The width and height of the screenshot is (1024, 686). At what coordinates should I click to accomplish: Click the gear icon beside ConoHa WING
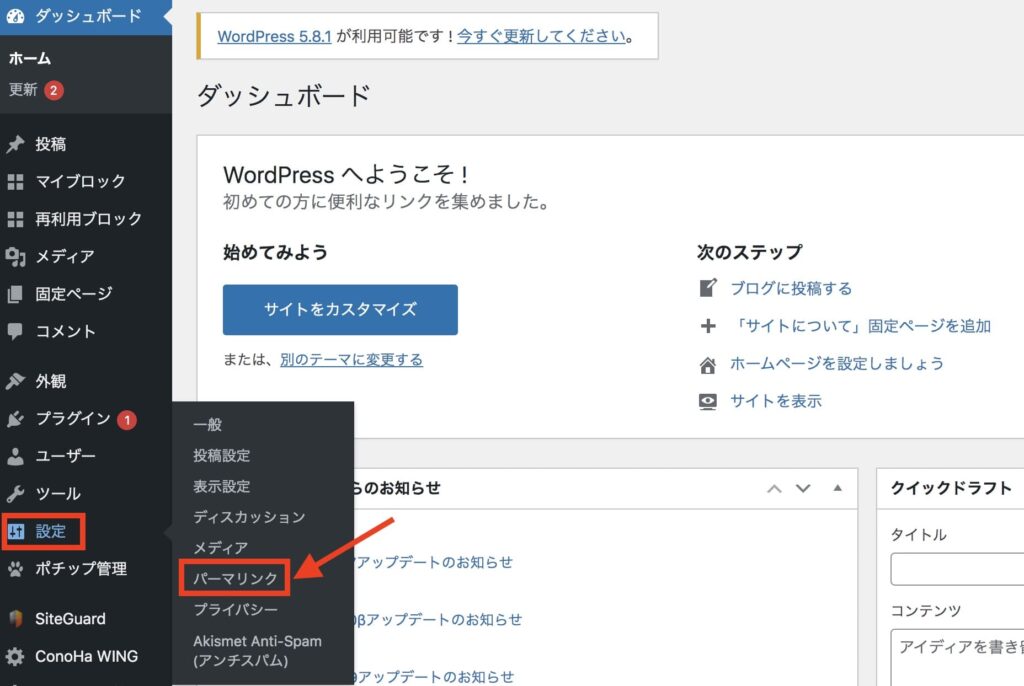[15, 657]
